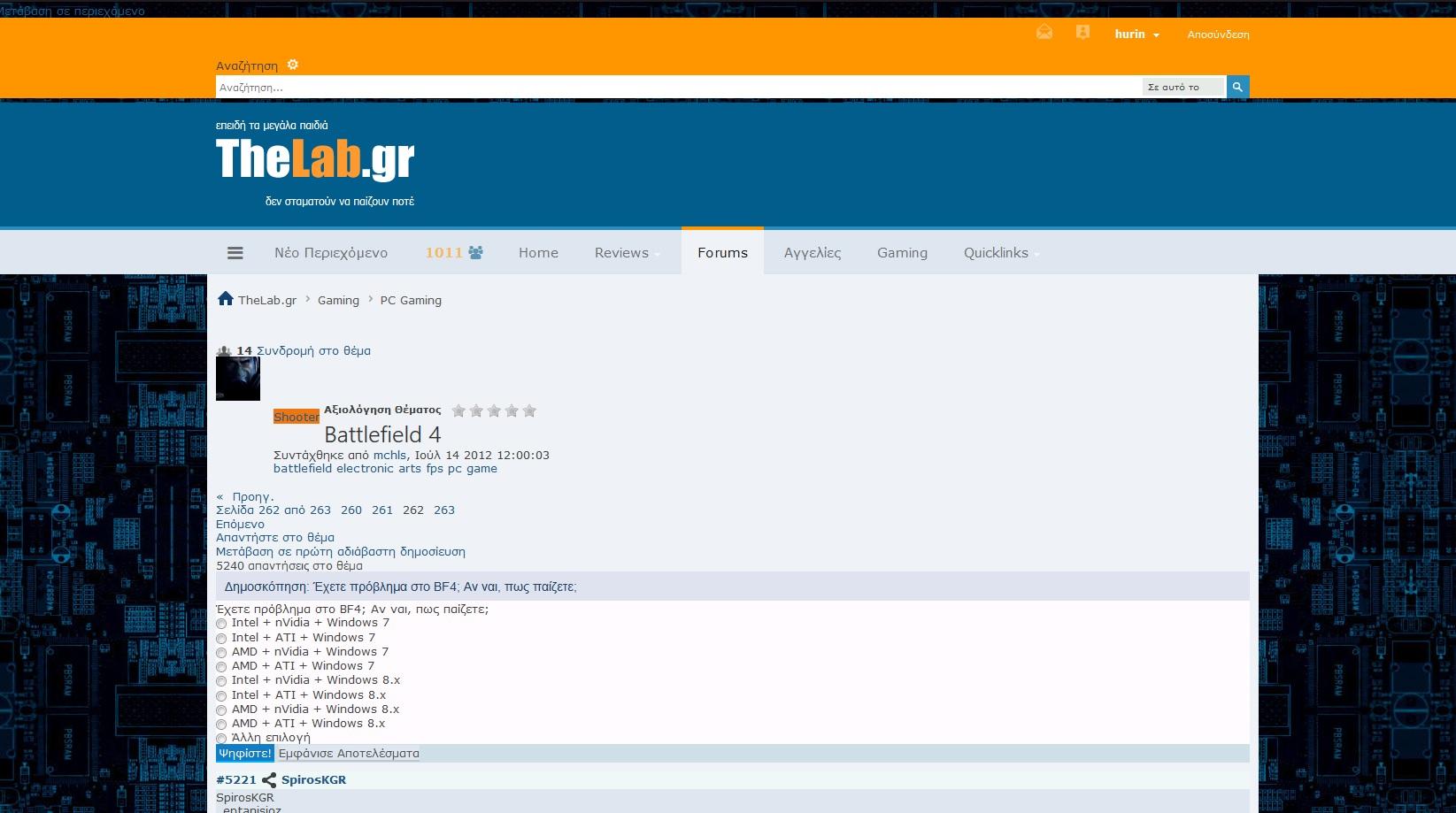
Task: Open the hamburger menu icon
Action: click(x=235, y=253)
